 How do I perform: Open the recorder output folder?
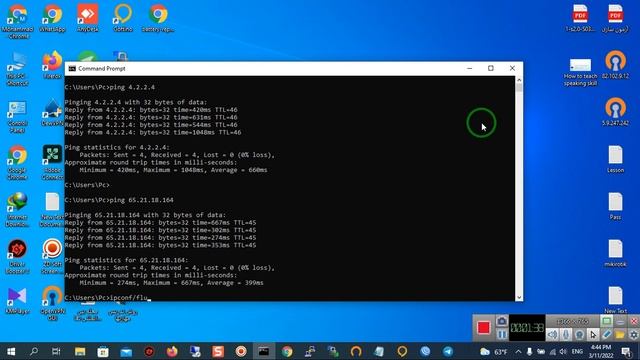[x=620, y=335]
